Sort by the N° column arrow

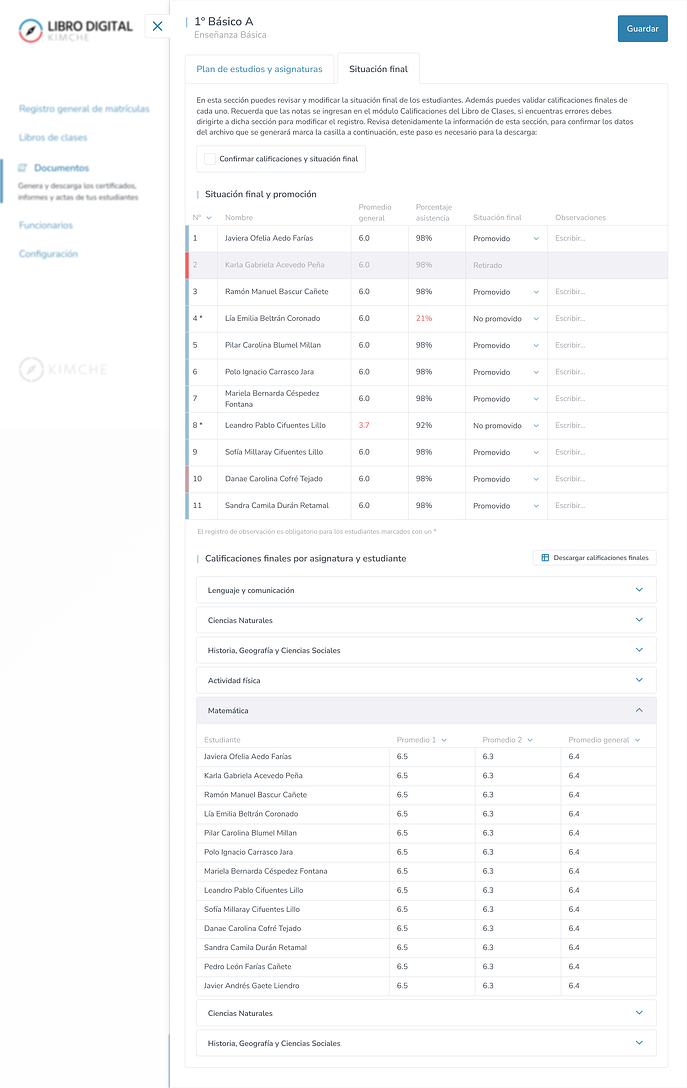[x=209, y=218]
